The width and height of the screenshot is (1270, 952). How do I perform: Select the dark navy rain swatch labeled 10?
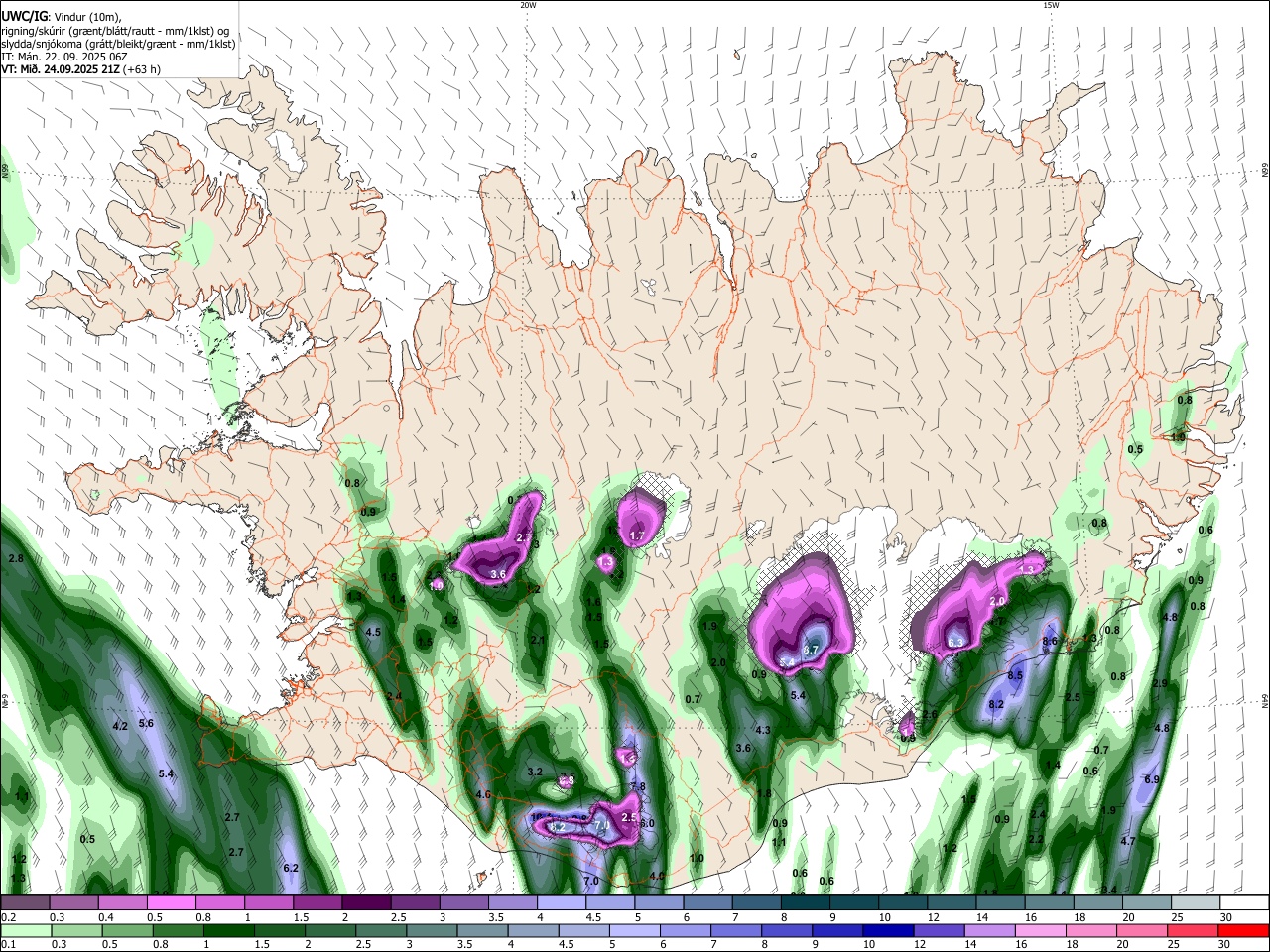[x=888, y=930]
